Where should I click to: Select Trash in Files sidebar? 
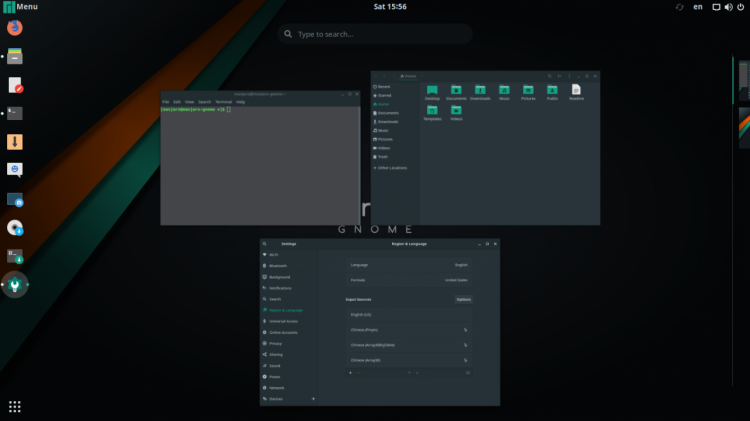click(x=395, y=157)
